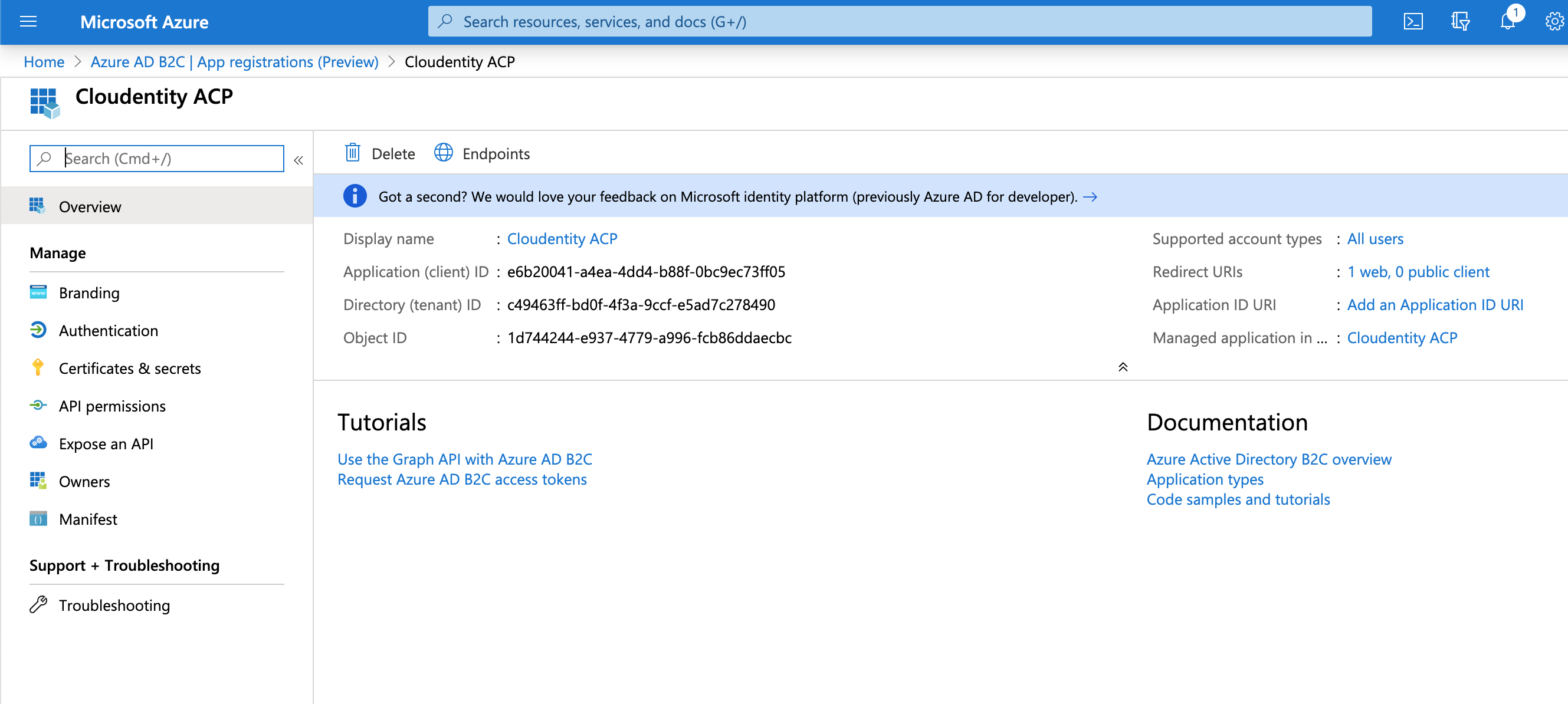
Task: Open Cloudentity ACP display name link
Action: click(x=562, y=239)
